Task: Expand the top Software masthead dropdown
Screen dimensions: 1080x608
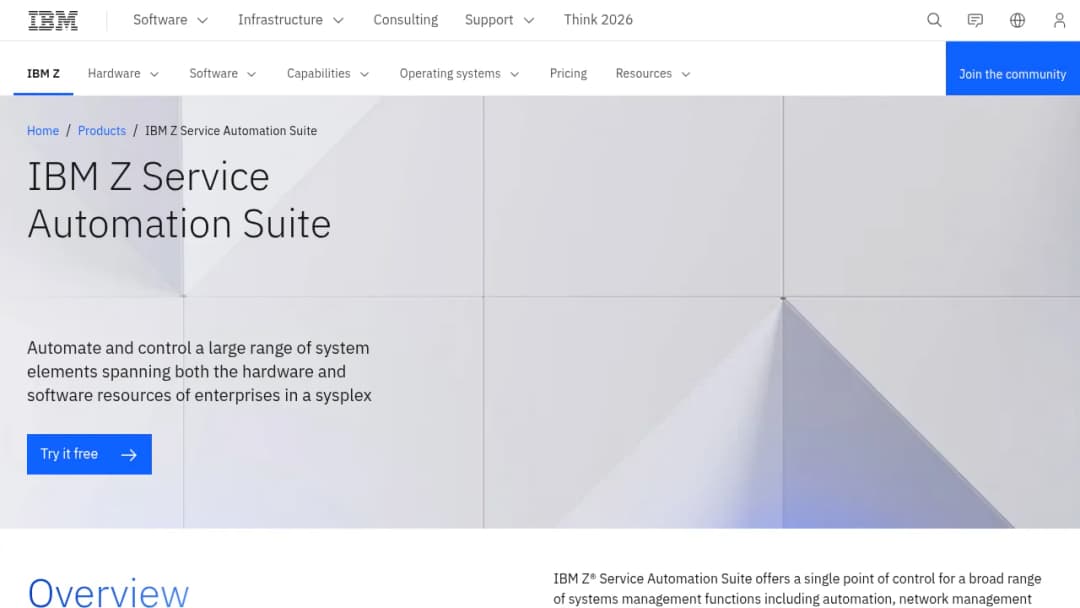Action: point(170,20)
